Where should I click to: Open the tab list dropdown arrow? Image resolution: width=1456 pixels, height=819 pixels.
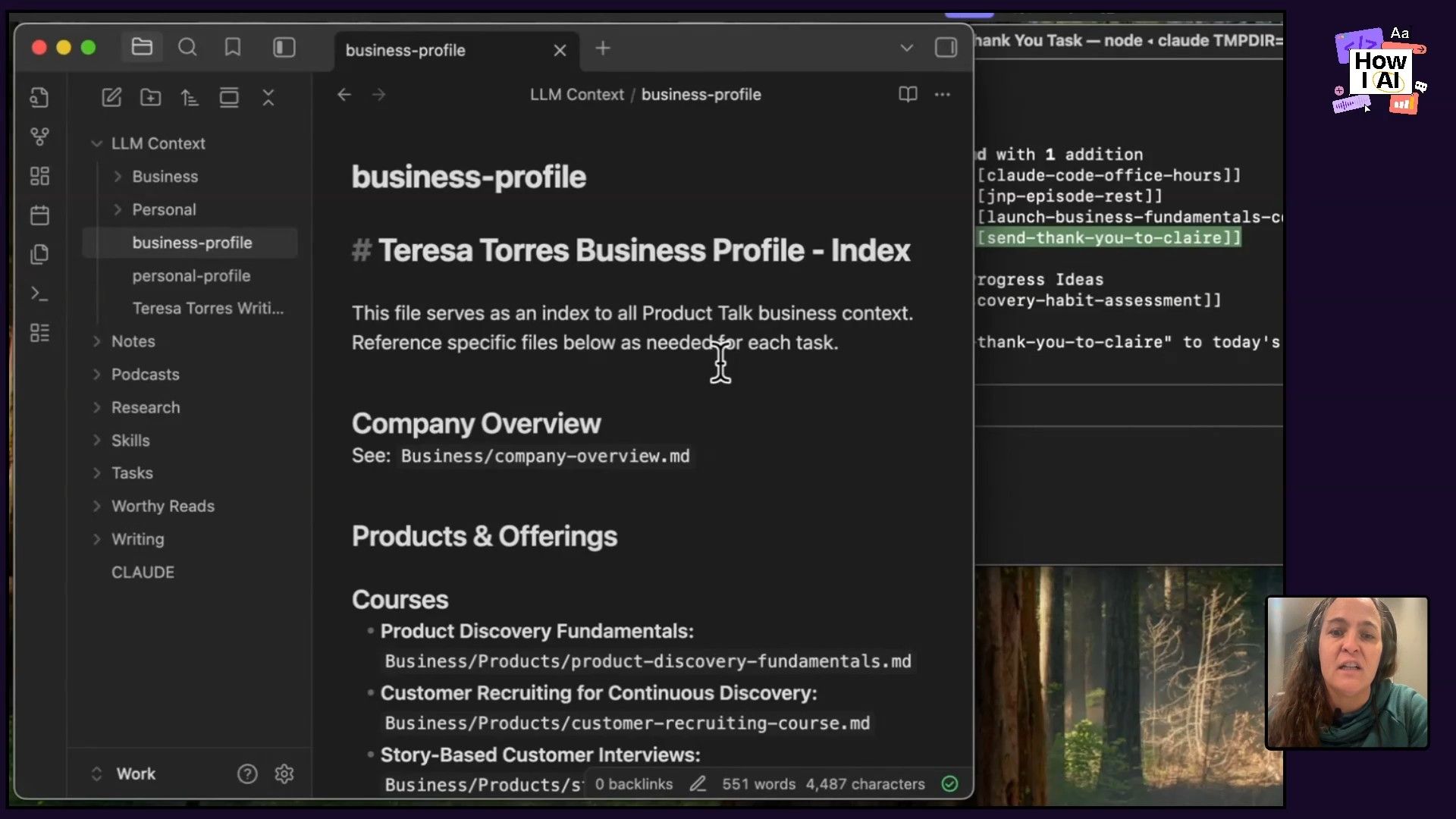pos(906,48)
